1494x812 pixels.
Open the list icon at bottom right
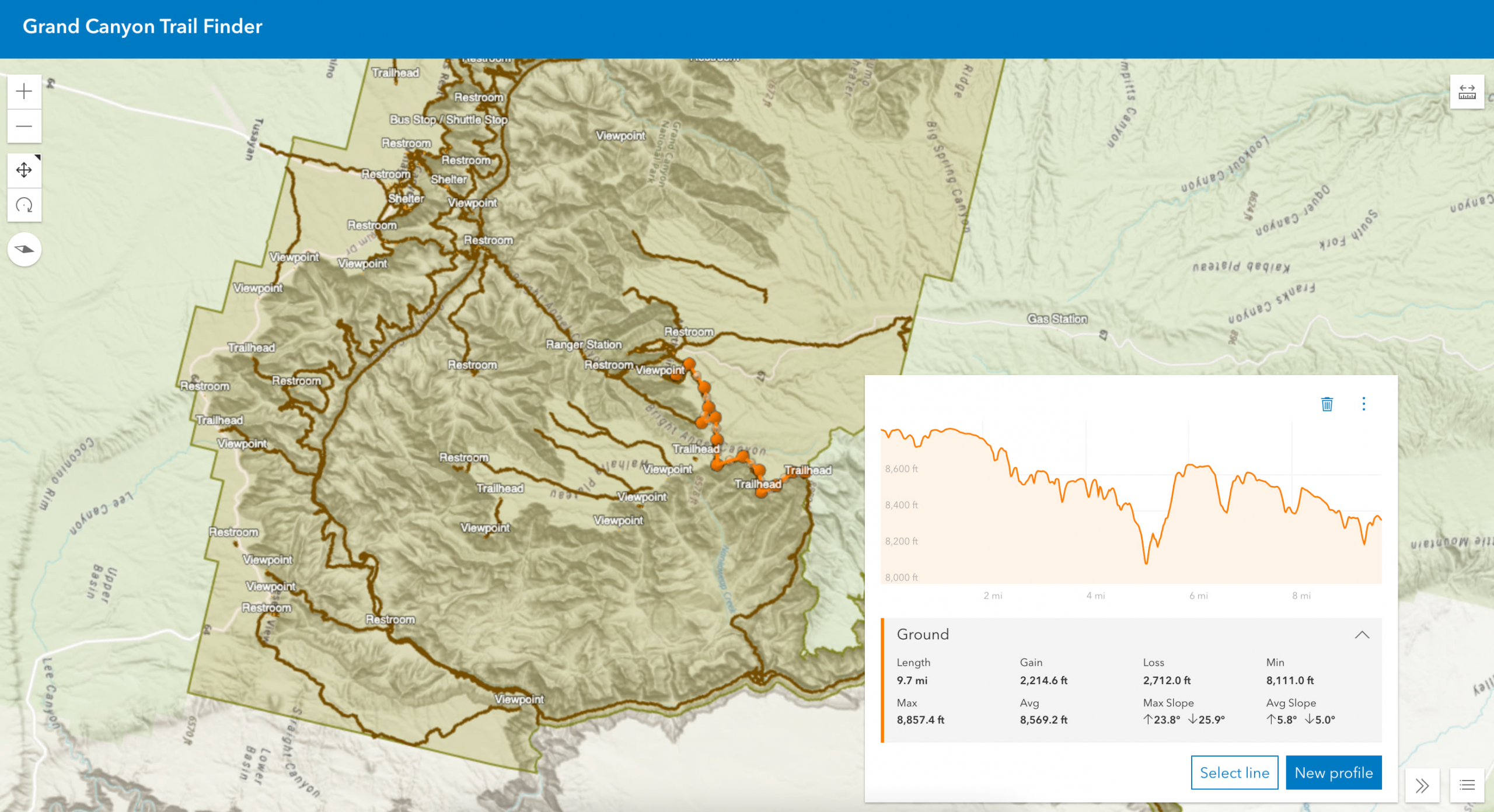click(1467, 785)
